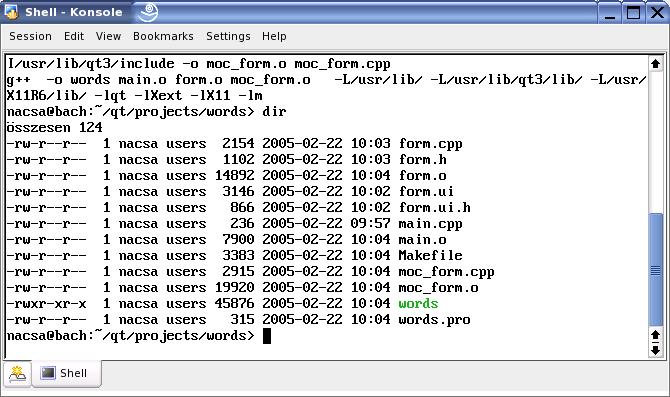Click the form.cpp filename
Screen dimensions: 670x397
coord(431,144)
